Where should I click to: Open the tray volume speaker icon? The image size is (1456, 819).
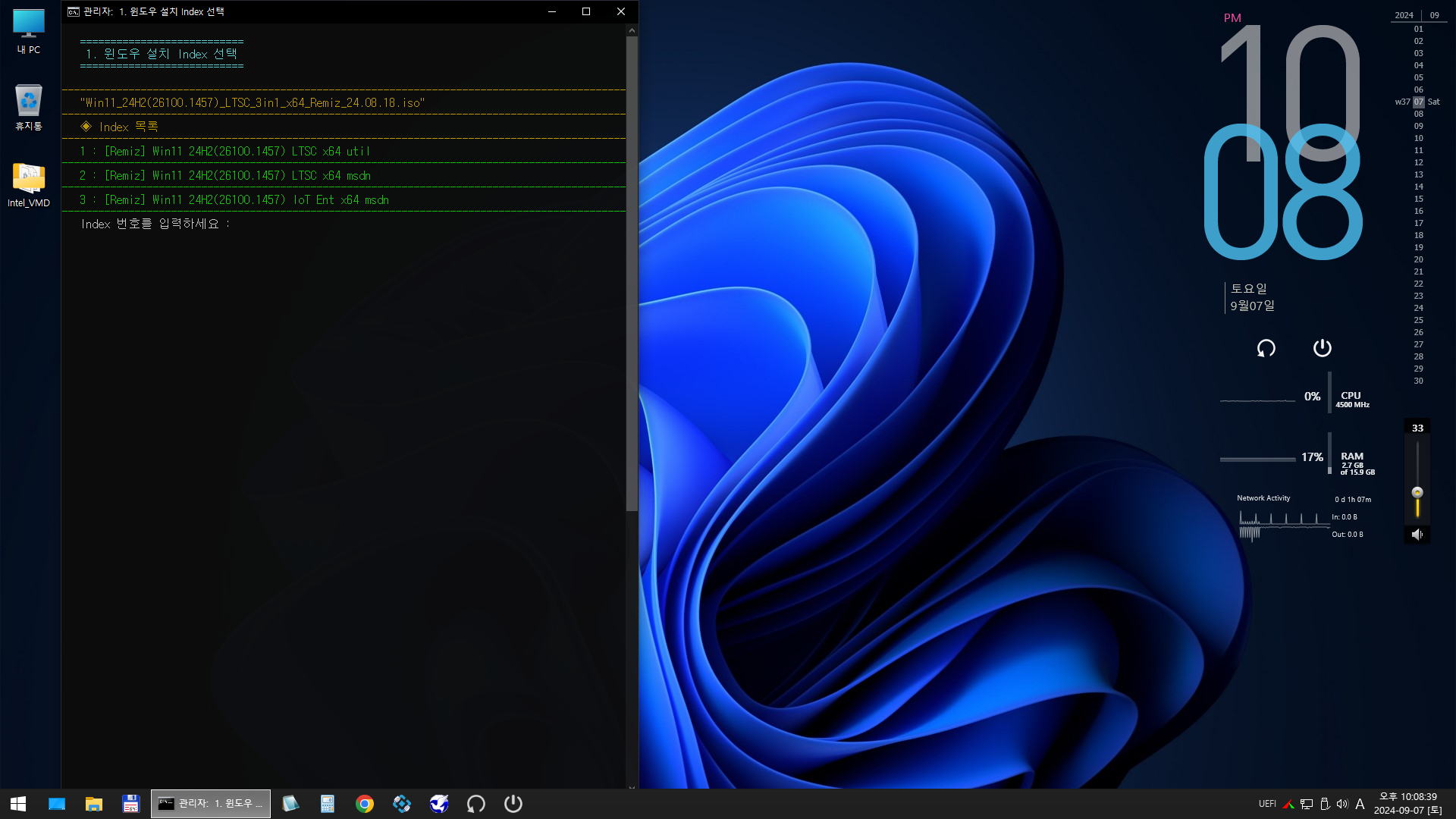pos(1342,804)
